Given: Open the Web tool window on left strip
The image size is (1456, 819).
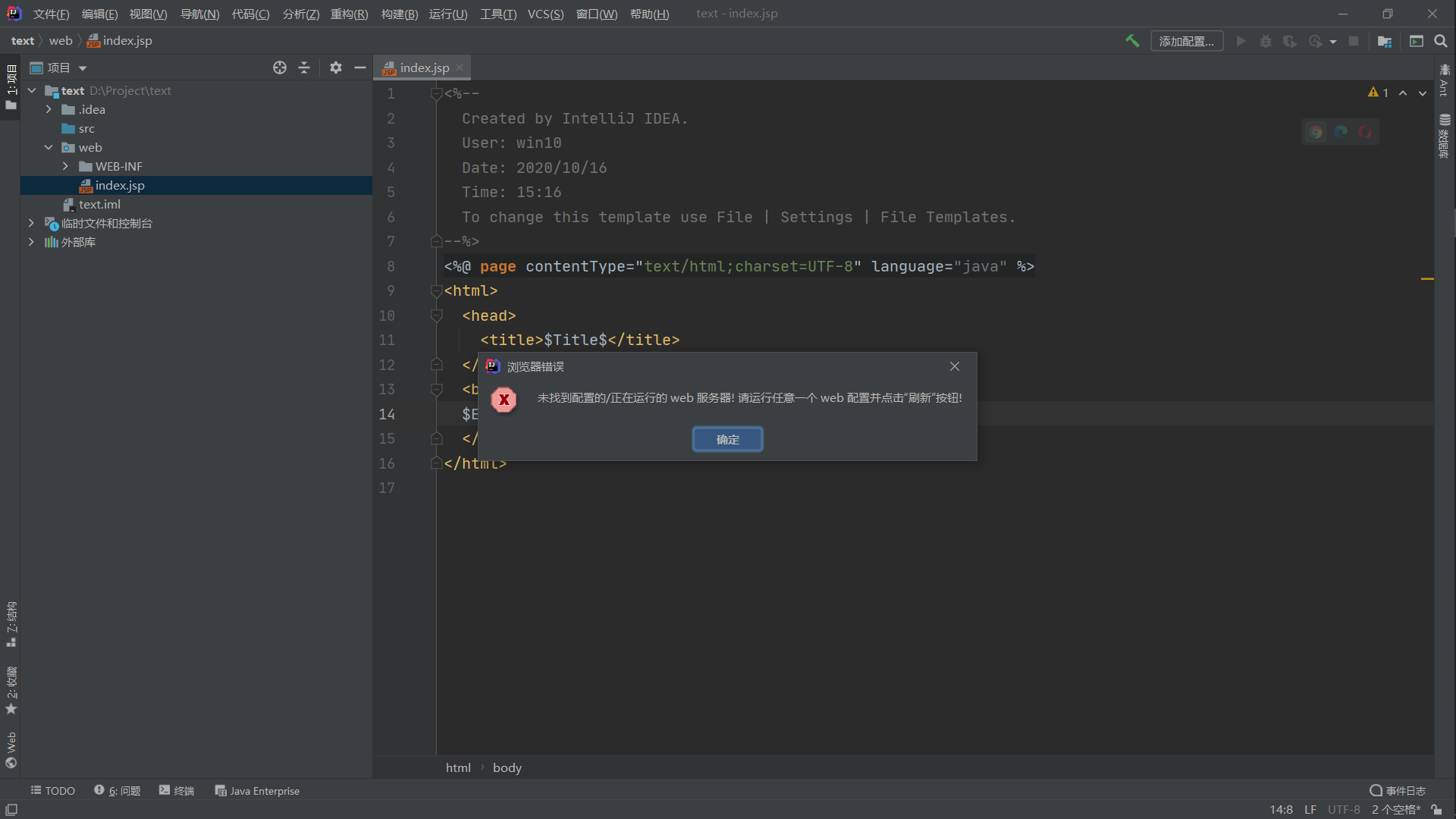Looking at the screenshot, I should 11,750.
